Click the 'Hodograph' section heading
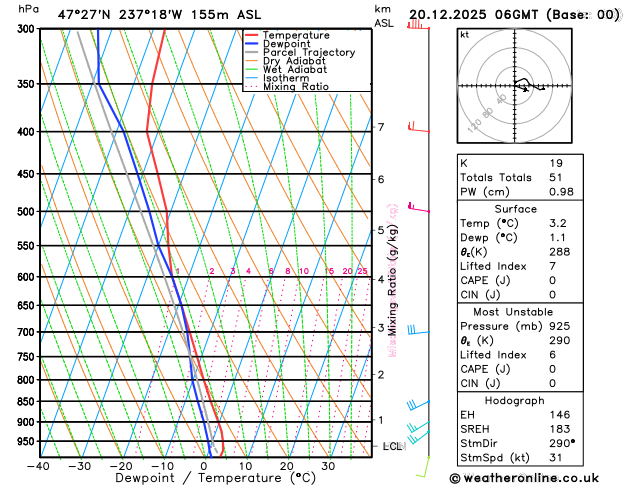The image size is (629, 486). (x=514, y=401)
